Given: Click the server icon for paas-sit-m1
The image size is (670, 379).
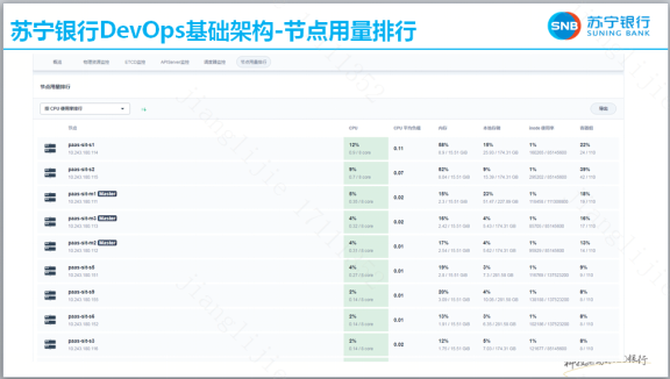Looking at the screenshot, I should [50, 197].
